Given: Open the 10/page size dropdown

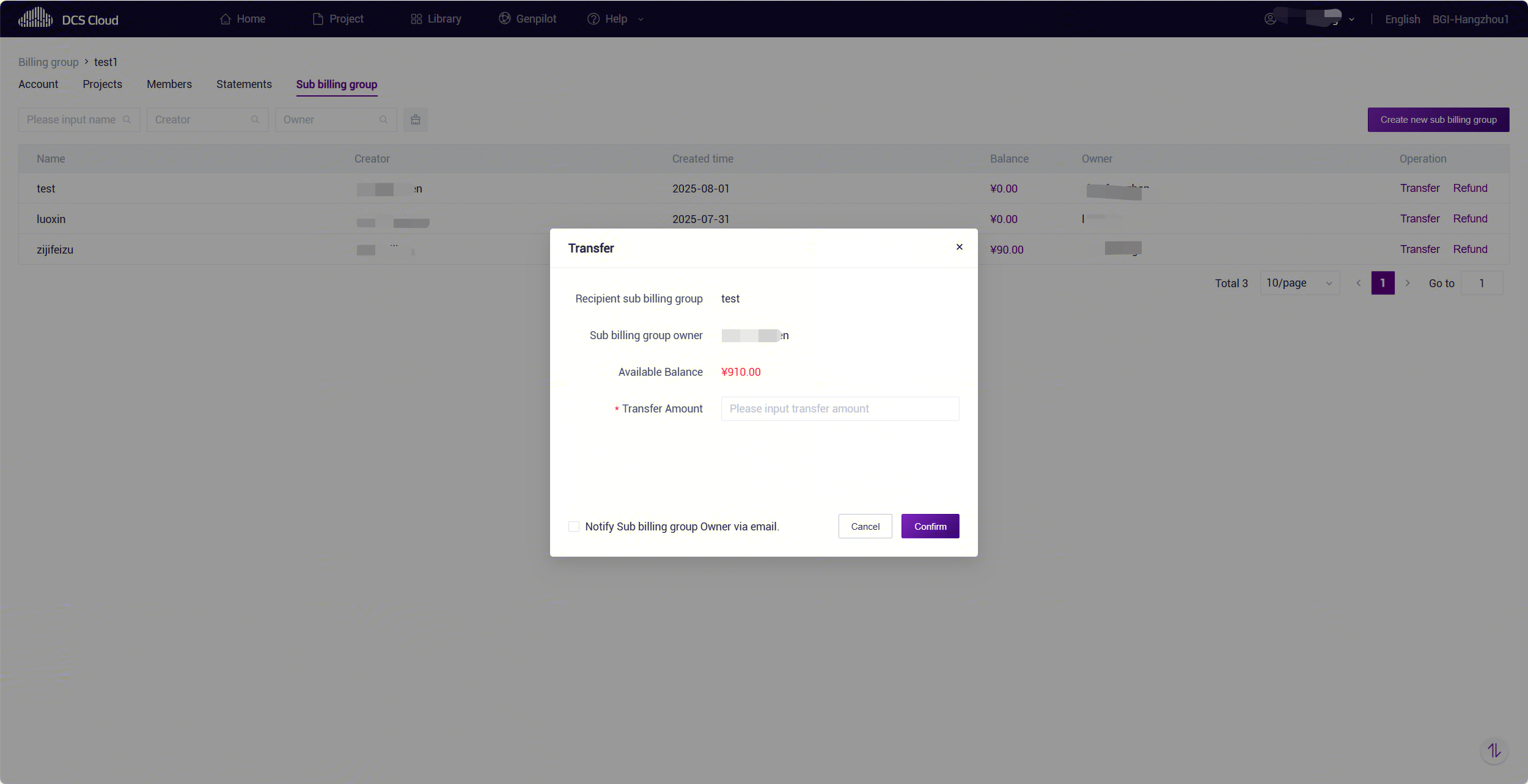Looking at the screenshot, I should point(1299,283).
